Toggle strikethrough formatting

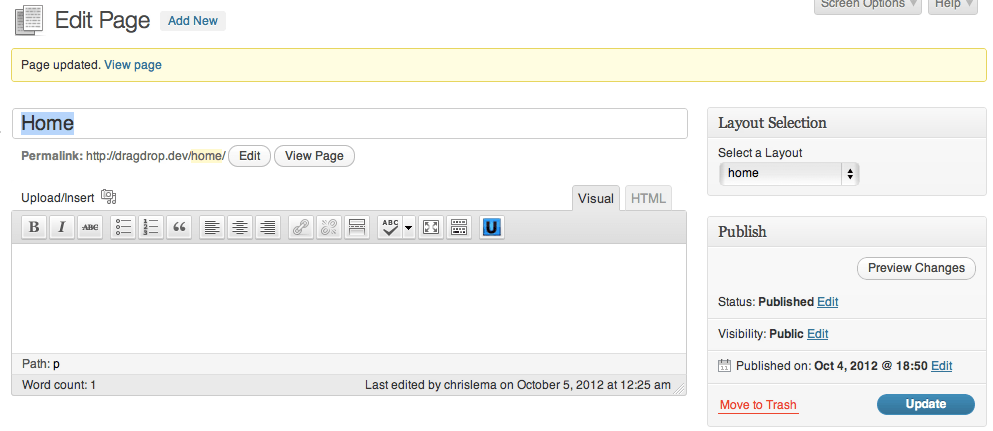91,228
